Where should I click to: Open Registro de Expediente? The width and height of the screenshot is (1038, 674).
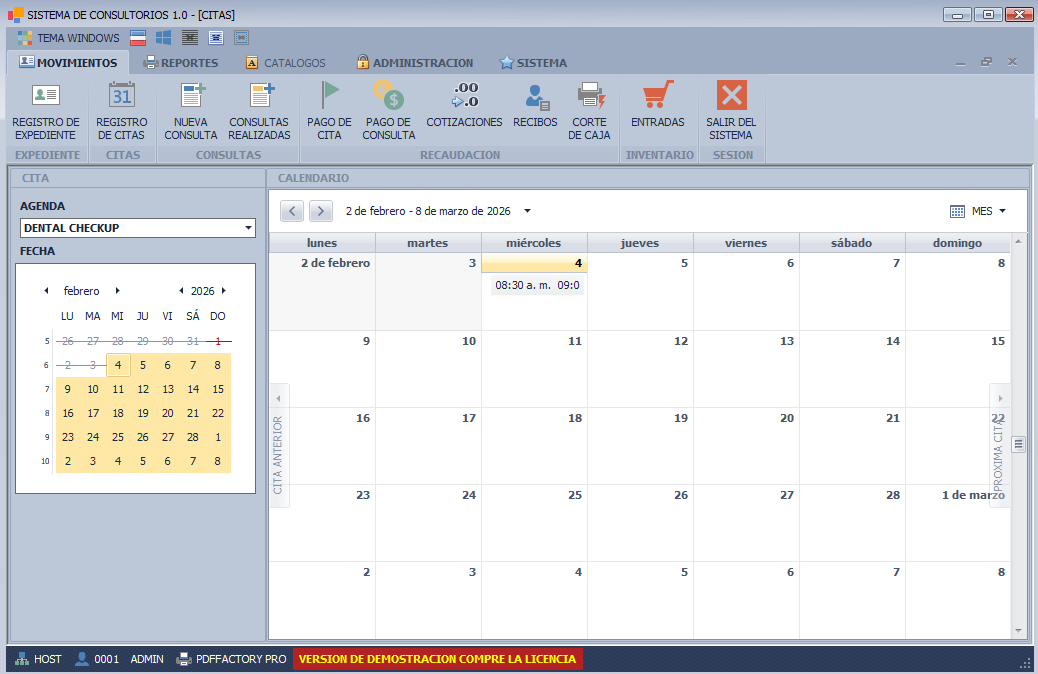46,110
